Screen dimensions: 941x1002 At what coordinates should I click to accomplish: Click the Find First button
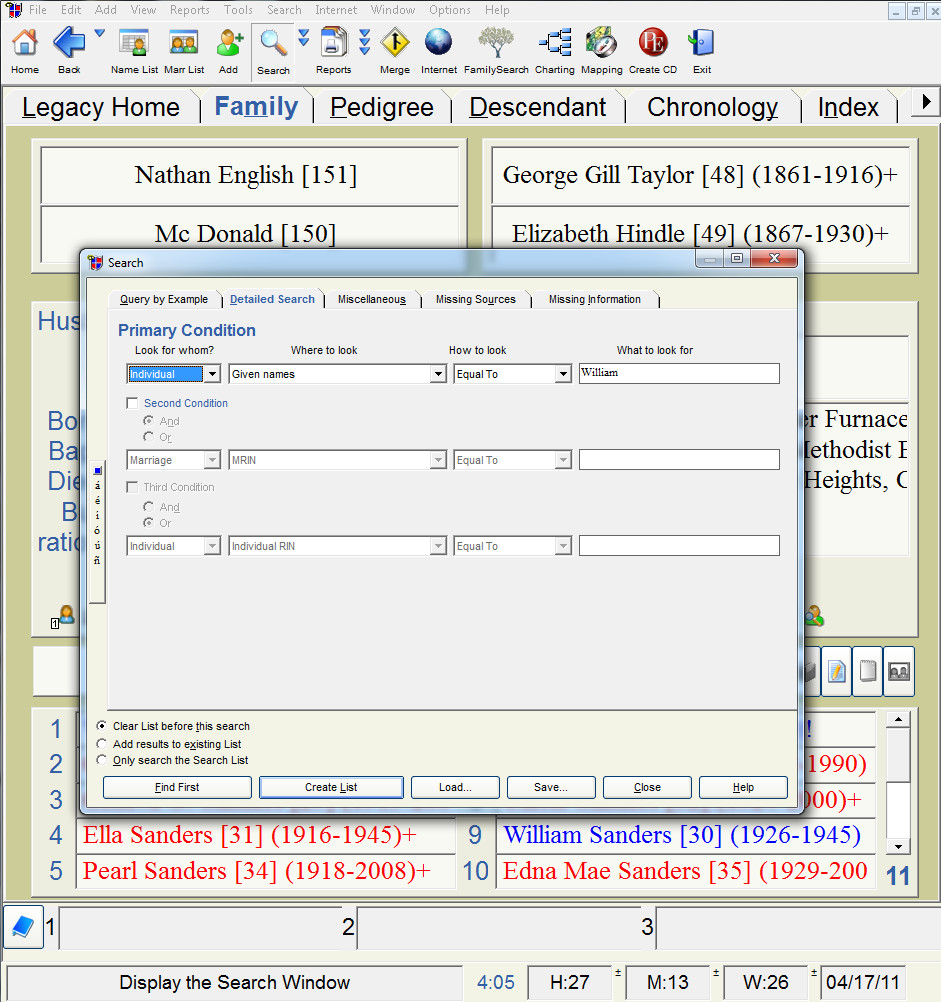coord(177,787)
